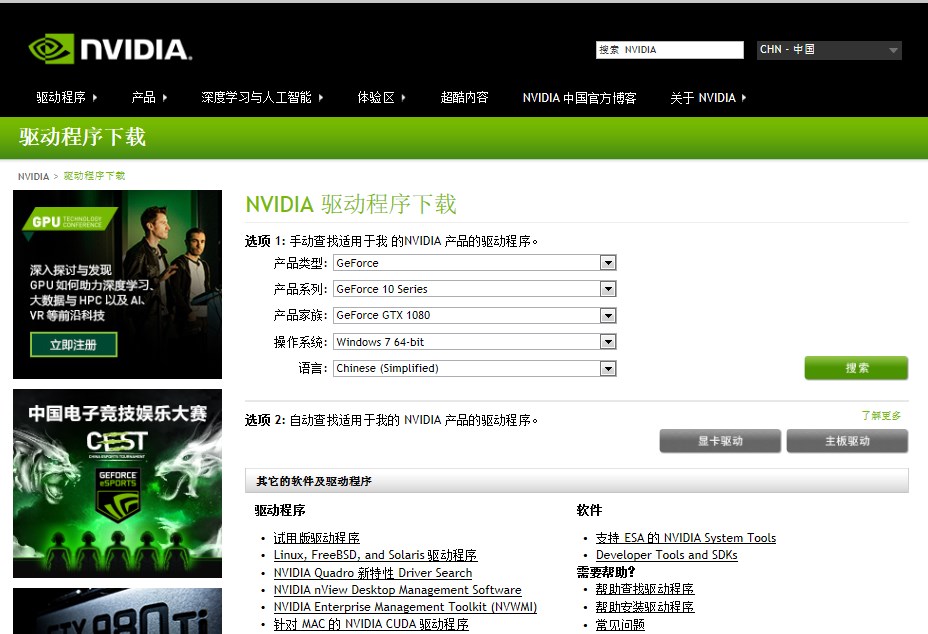Click the 了解更多 link
The width and height of the screenshot is (928, 634).
[881, 416]
